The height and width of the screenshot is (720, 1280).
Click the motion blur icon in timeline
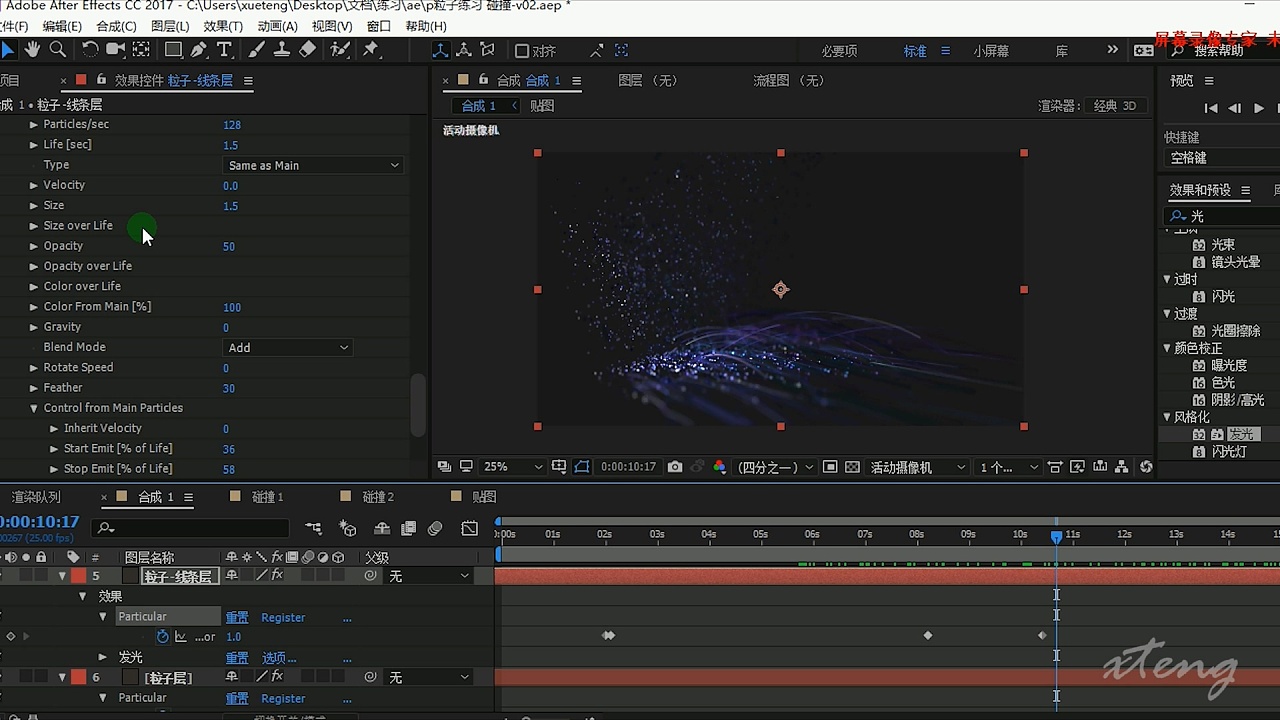click(435, 528)
